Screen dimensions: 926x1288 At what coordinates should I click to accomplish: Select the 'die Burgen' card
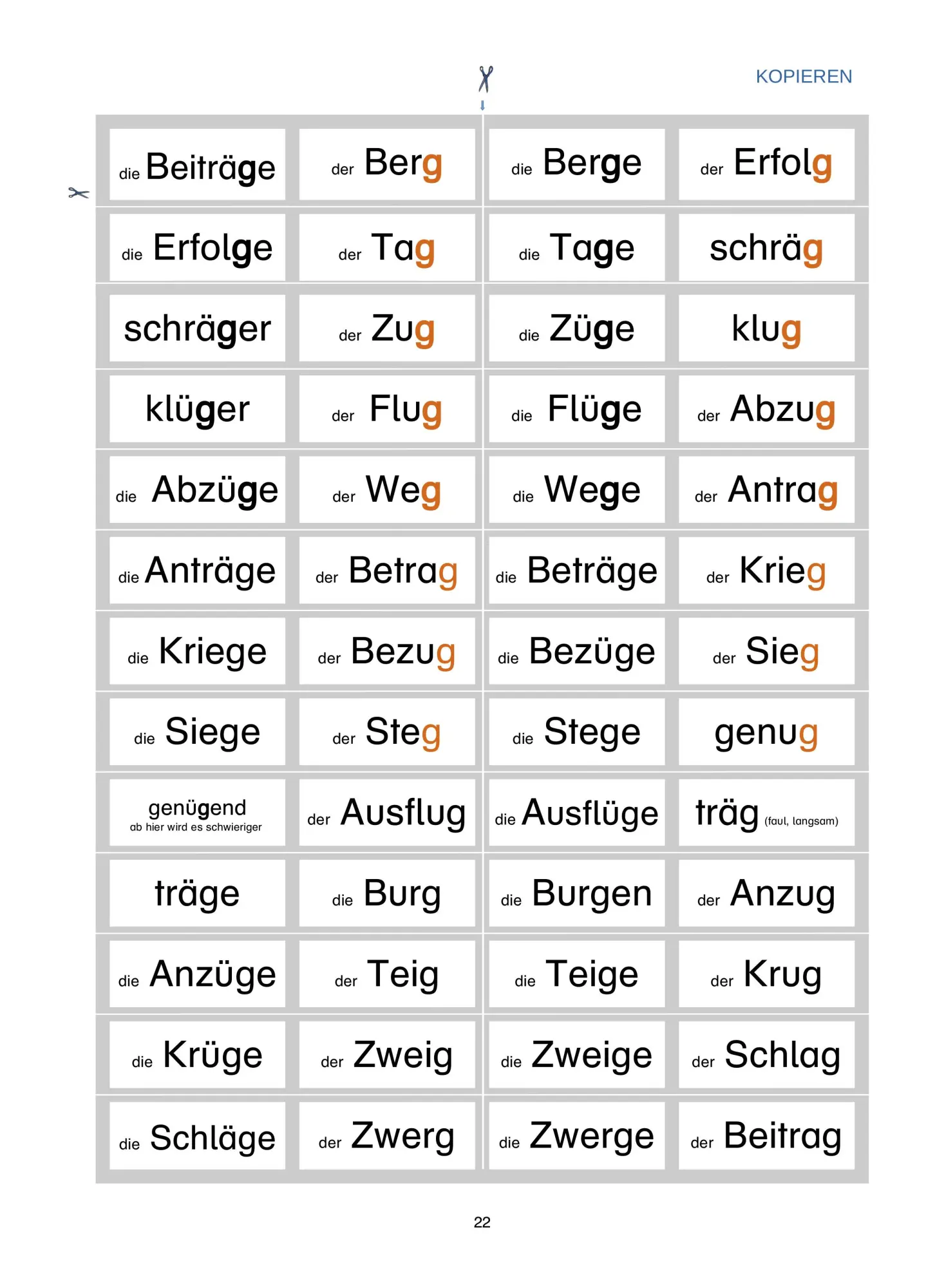[x=576, y=894]
